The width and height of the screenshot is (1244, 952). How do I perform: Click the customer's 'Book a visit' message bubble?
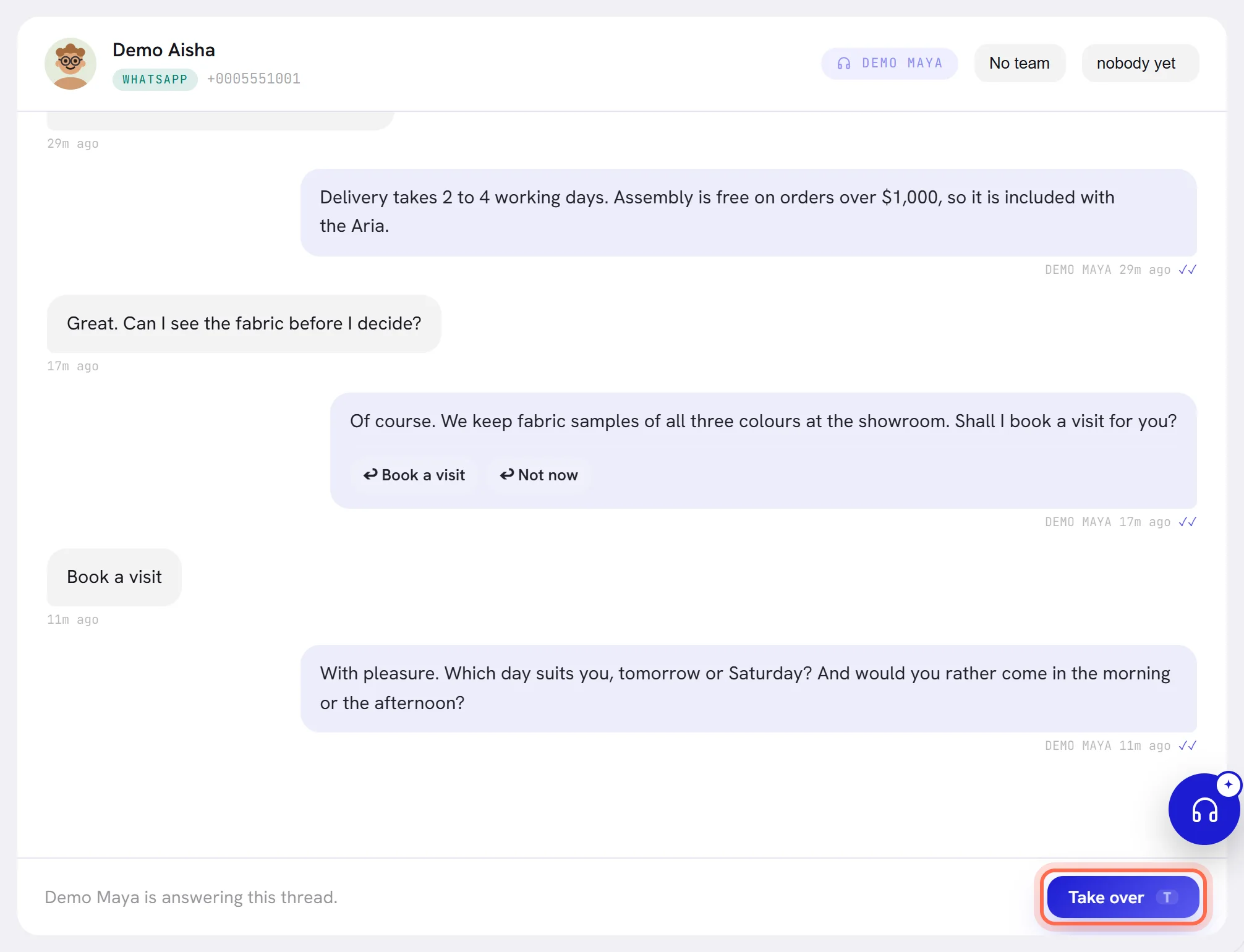tap(114, 577)
